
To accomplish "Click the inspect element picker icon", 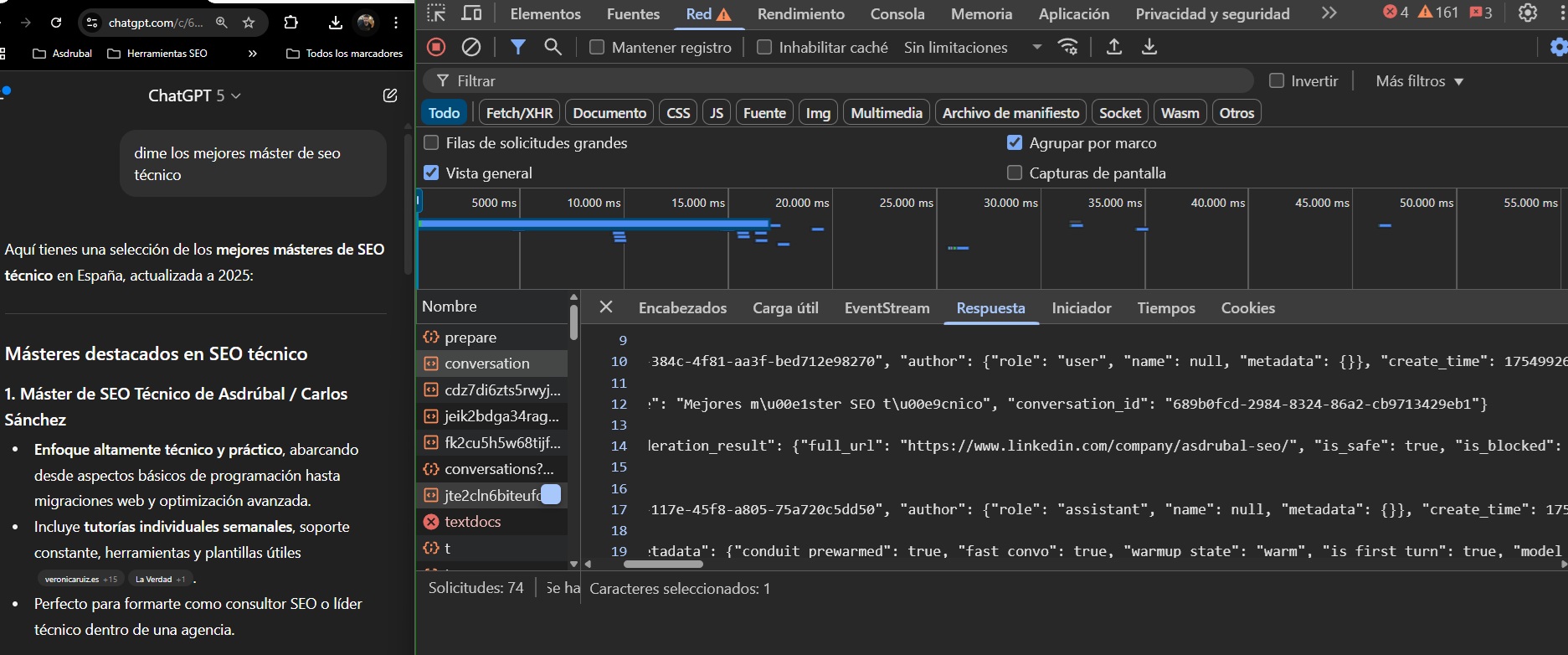I will click(x=436, y=13).
